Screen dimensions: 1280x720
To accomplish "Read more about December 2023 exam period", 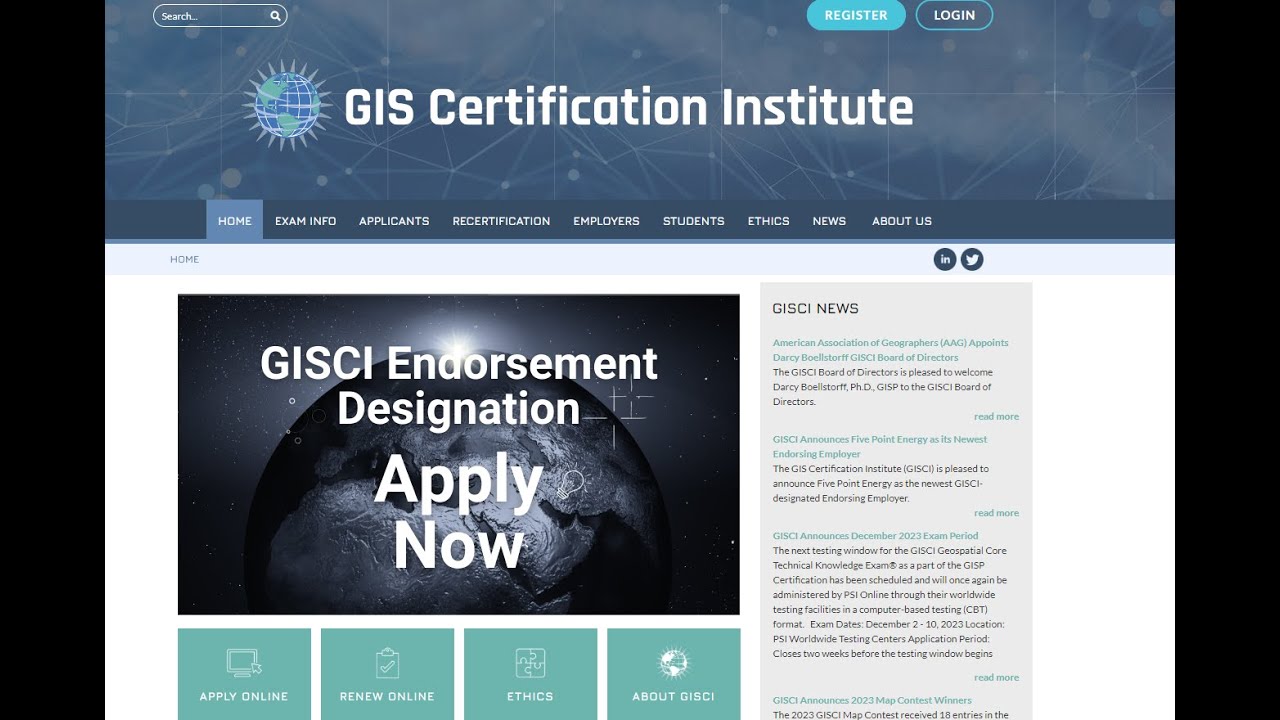I will tap(997, 678).
